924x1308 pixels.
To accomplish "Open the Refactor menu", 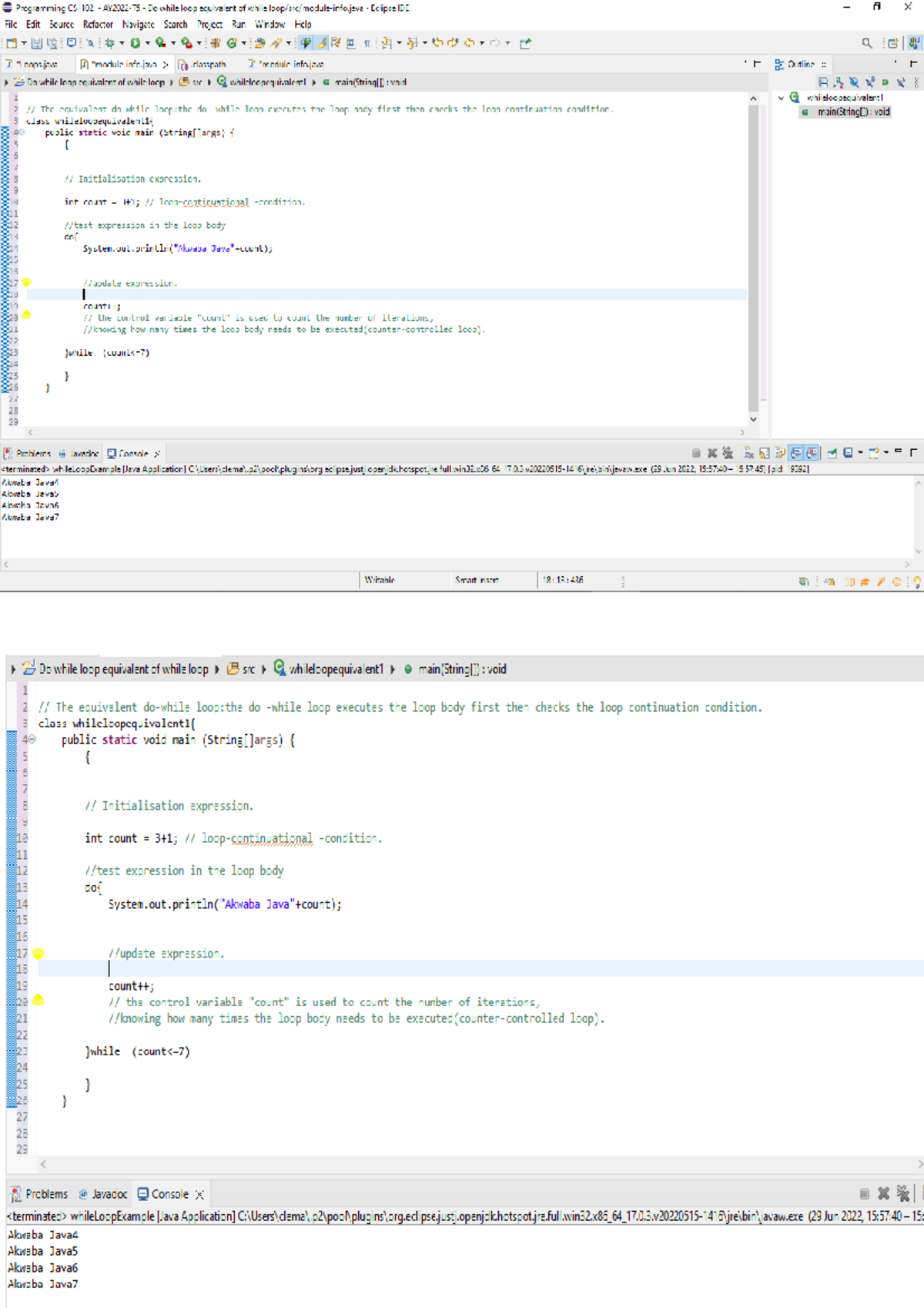I will click(x=98, y=25).
